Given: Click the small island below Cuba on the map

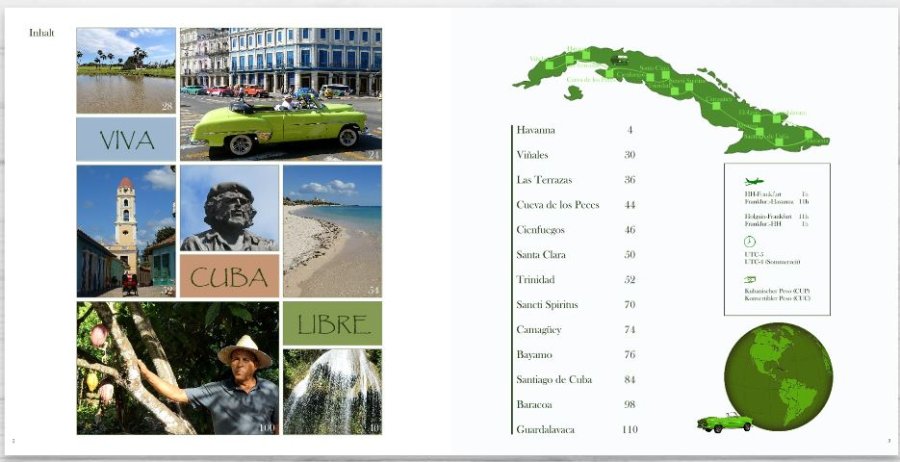Looking at the screenshot, I should 573,93.
